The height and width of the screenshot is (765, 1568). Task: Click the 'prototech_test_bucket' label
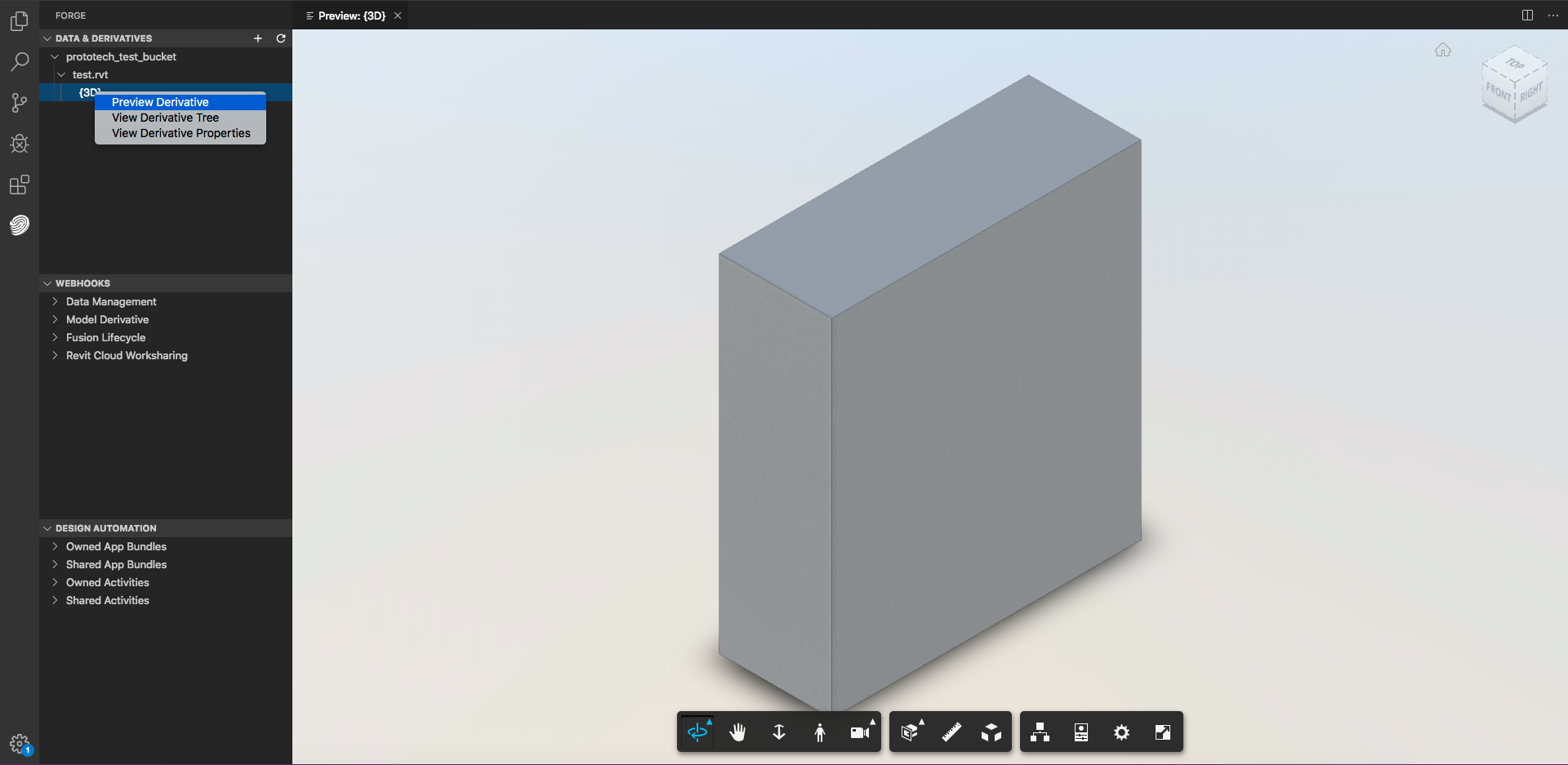[121, 56]
